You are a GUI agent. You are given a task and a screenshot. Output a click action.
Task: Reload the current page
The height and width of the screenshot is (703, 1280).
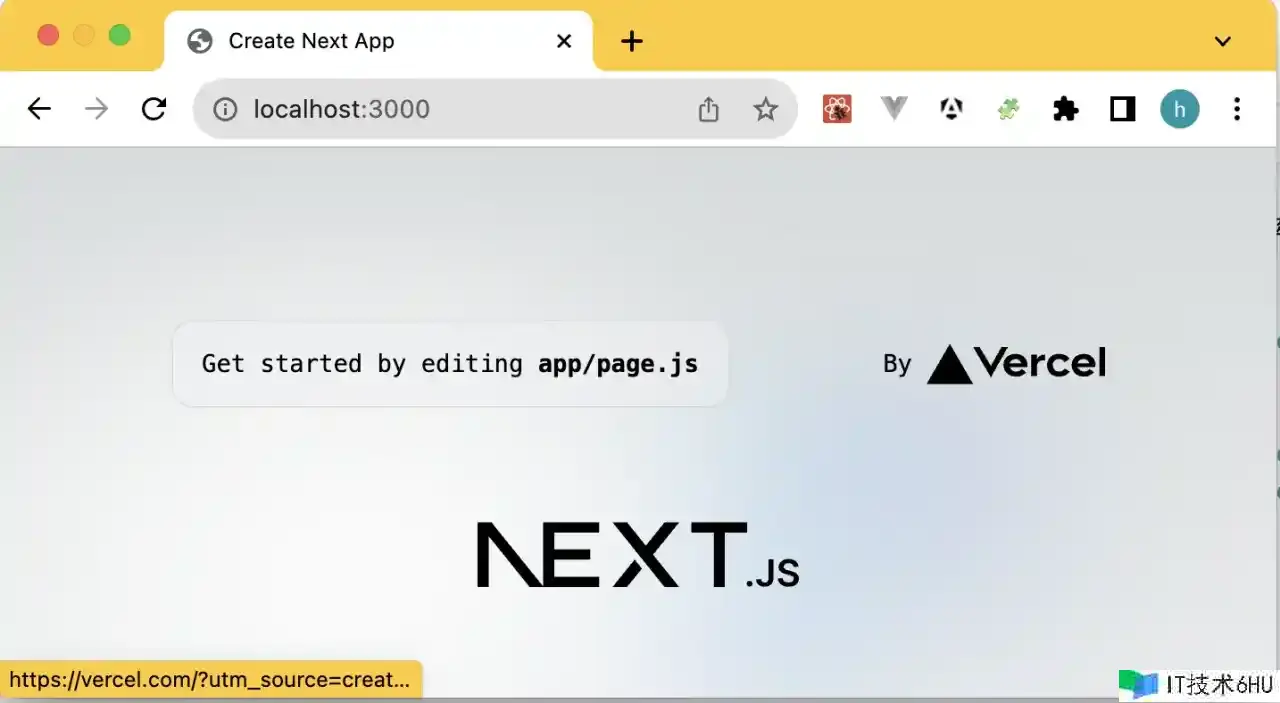tap(154, 109)
